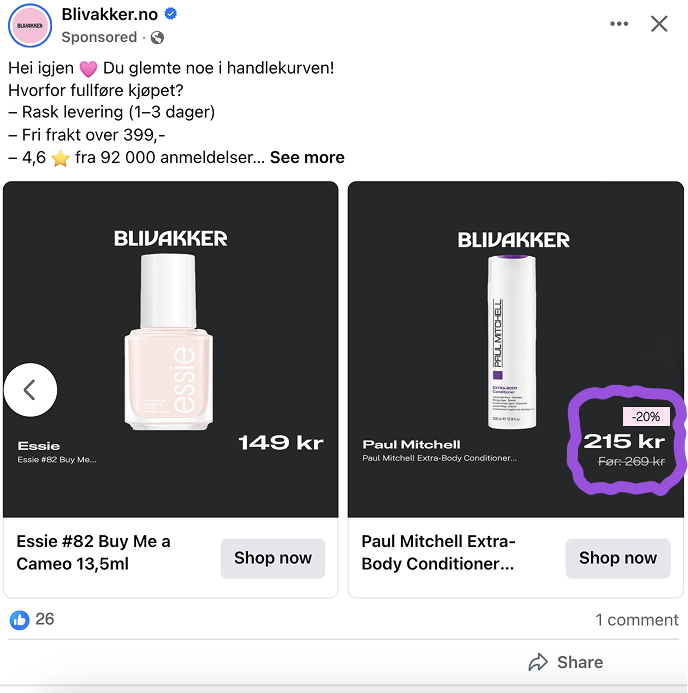This screenshot has height=693, width=688.
Task: Click Shop now for Paul Mitchell conditioner
Action: (x=617, y=558)
